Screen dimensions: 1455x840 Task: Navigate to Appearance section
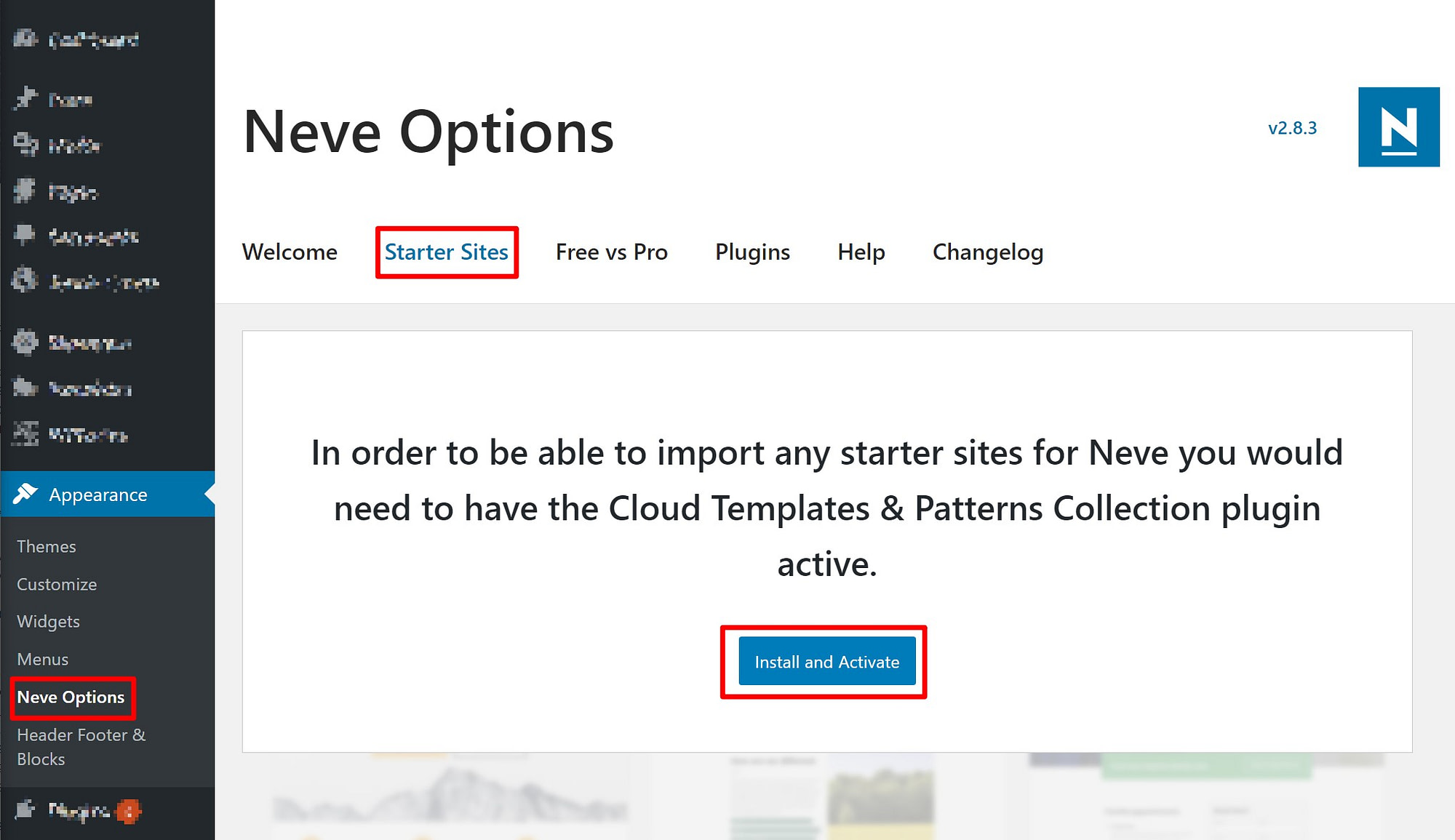pos(99,494)
